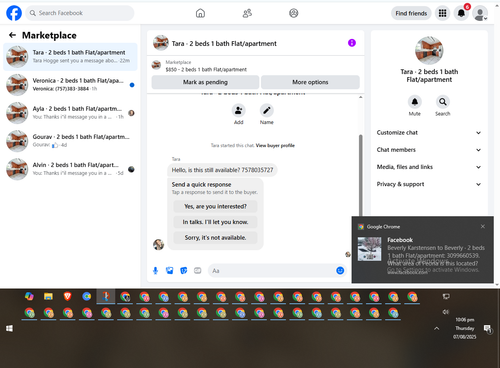
Task: Click the message Hello, is this still available?
Action: [222, 170]
